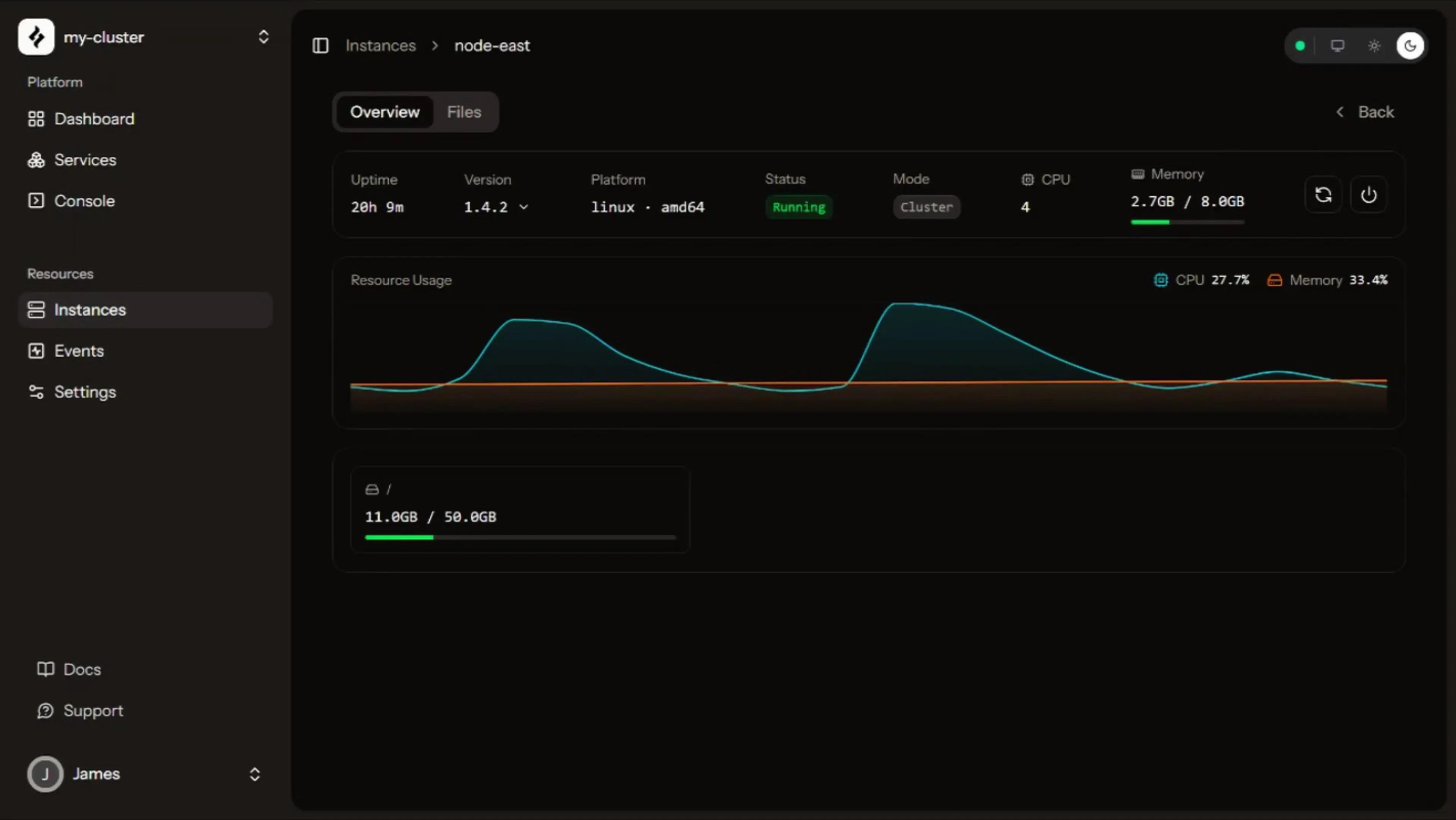Viewport: 1456px width, 820px height.
Task: Click the Back button
Action: [x=1365, y=112]
